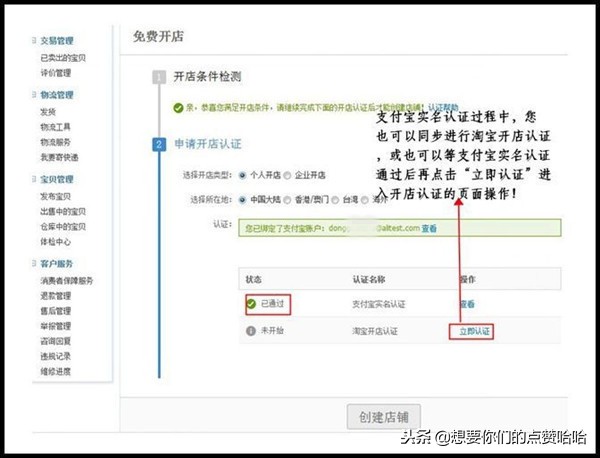Image resolution: width=600 pixels, height=458 pixels.
Task: Click the 状态 column header
Action: tap(253, 279)
